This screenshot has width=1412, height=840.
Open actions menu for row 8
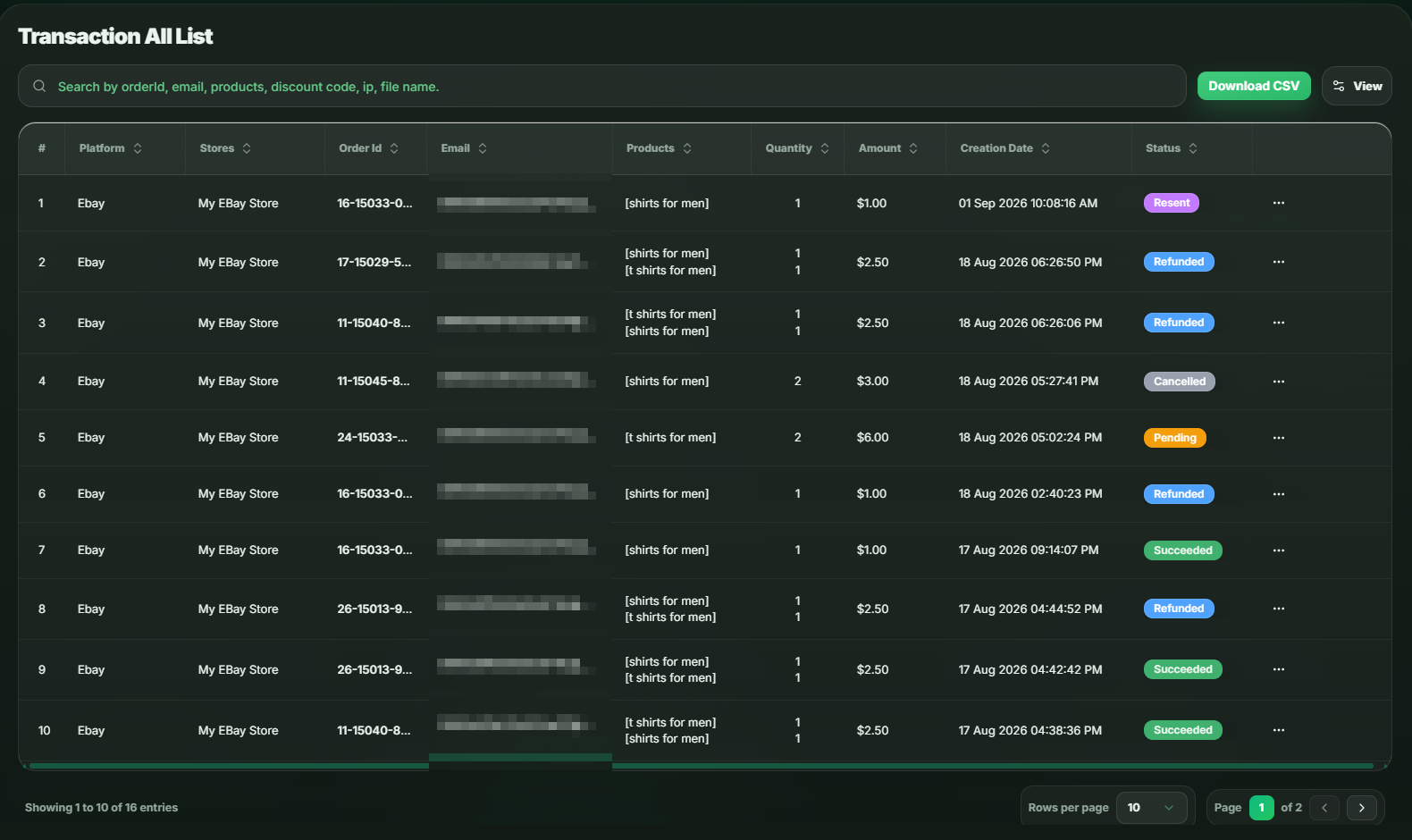click(1279, 609)
